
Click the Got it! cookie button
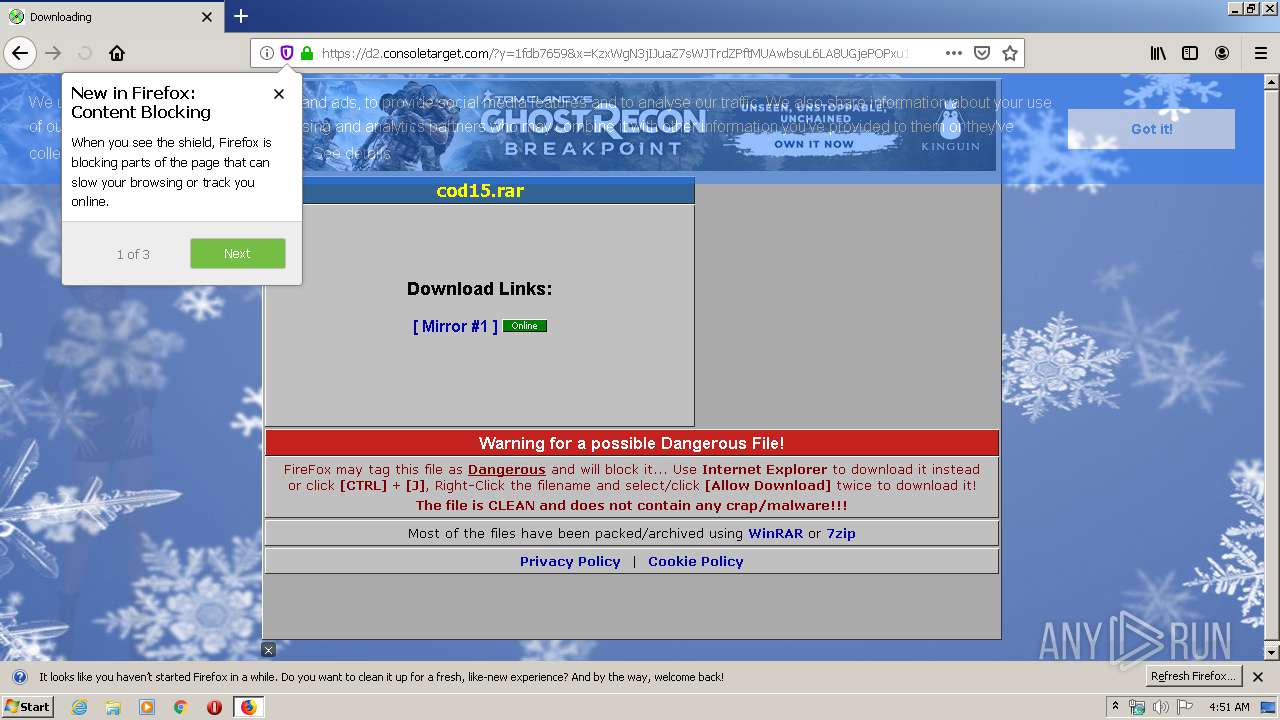coord(1151,129)
